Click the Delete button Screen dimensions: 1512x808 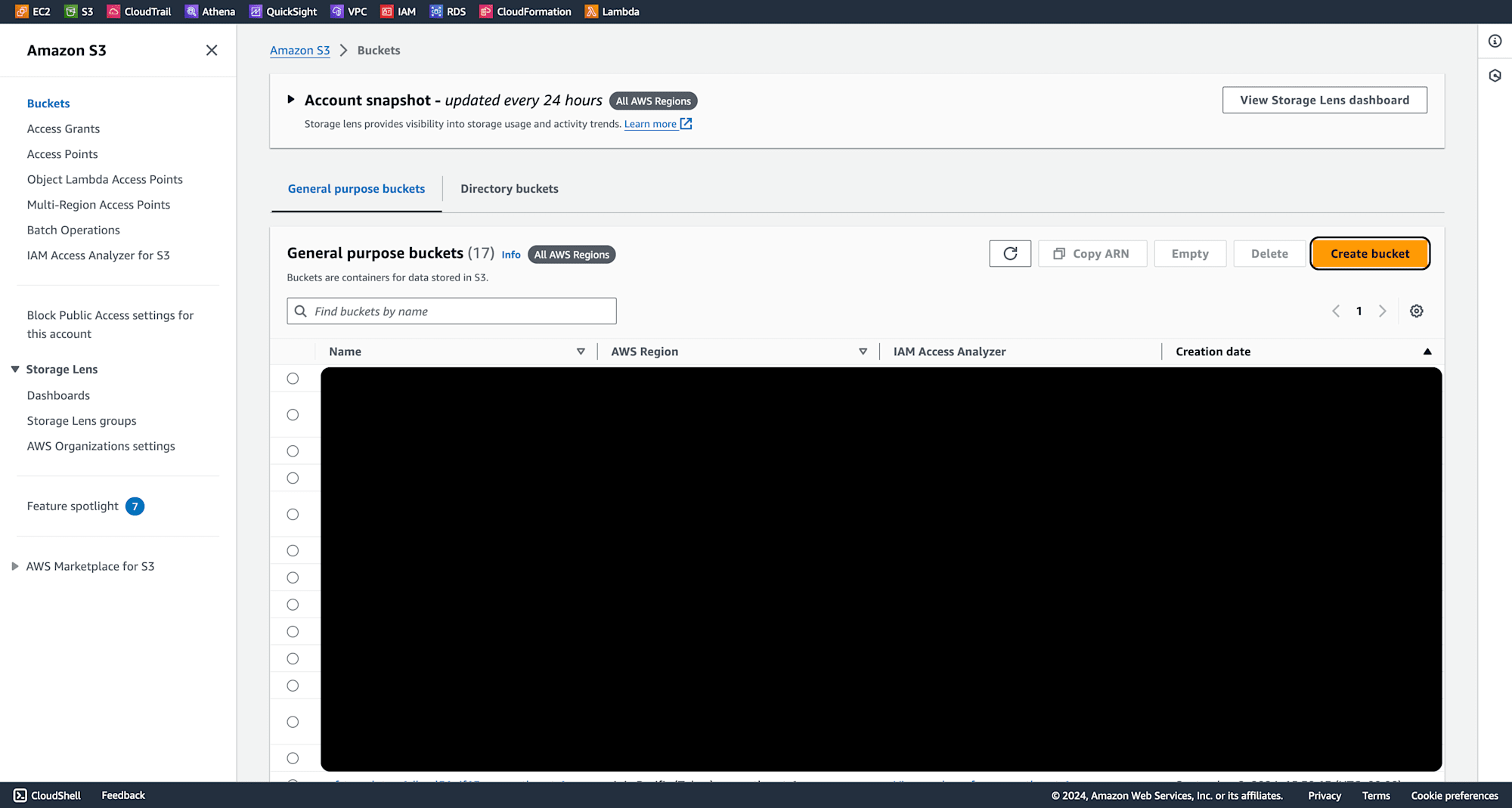point(1269,253)
